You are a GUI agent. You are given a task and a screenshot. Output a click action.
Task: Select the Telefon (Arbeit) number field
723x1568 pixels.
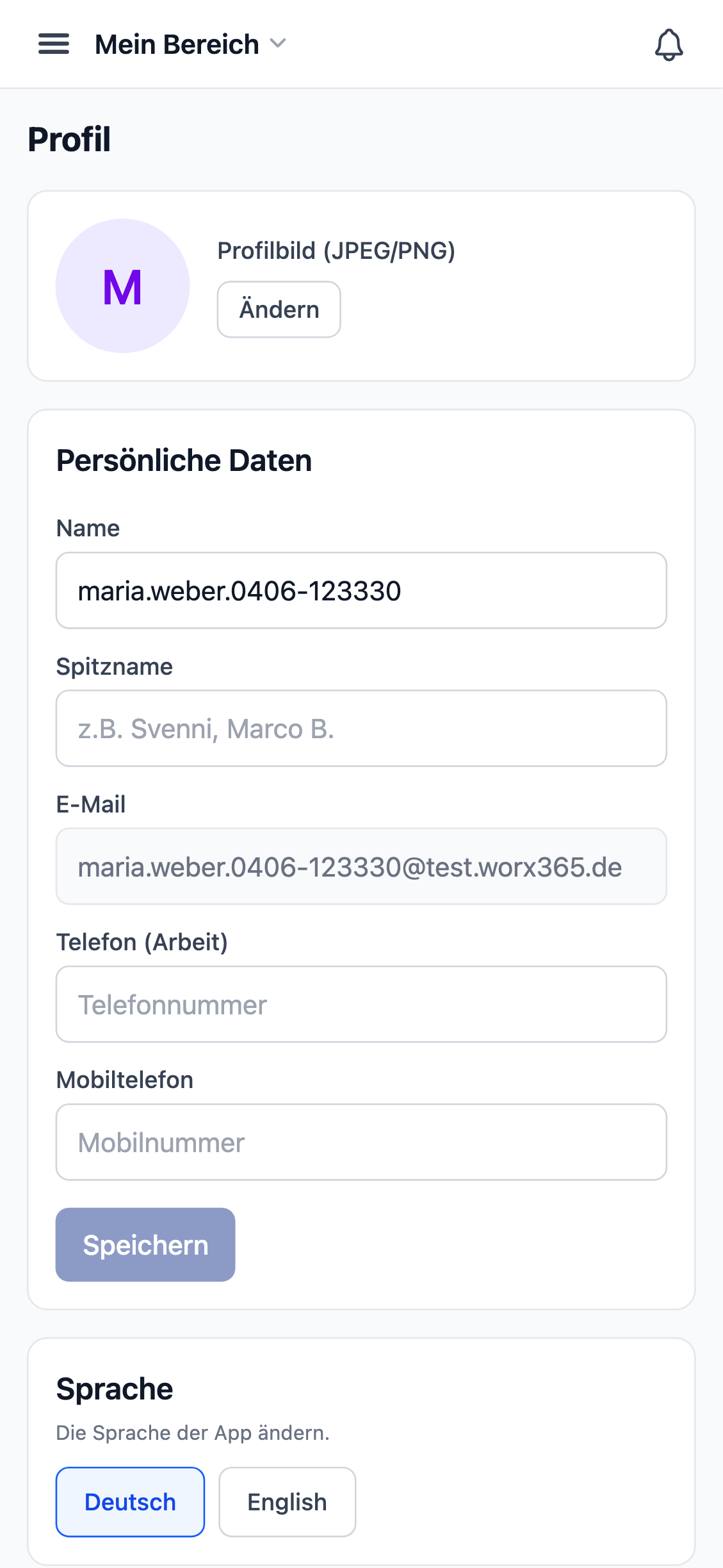pos(361,1004)
